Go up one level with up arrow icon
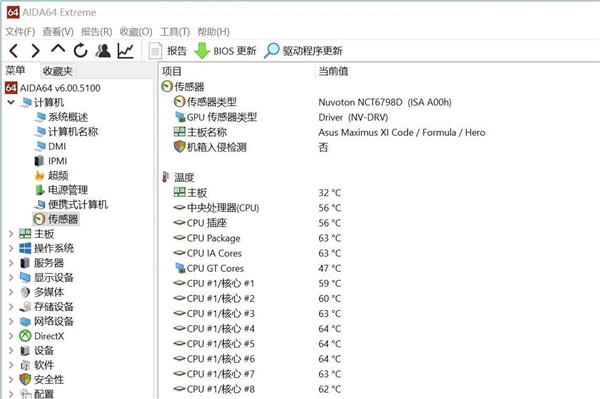The height and width of the screenshot is (399, 600). [58, 49]
